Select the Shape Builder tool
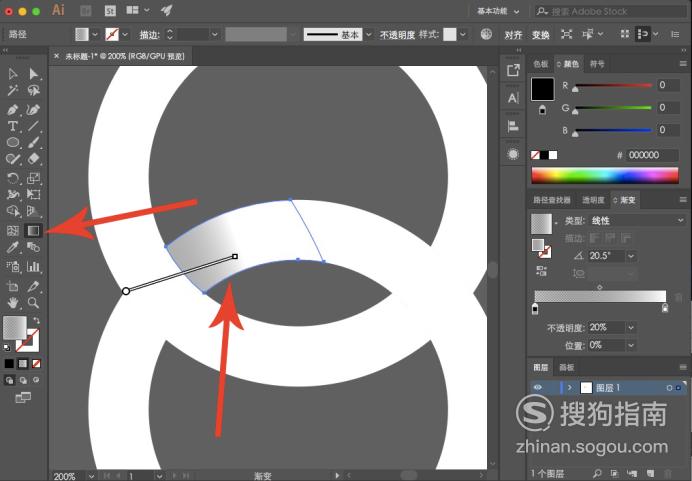This screenshot has width=692, height=481. pyautogui.click(x=13, y=211)
